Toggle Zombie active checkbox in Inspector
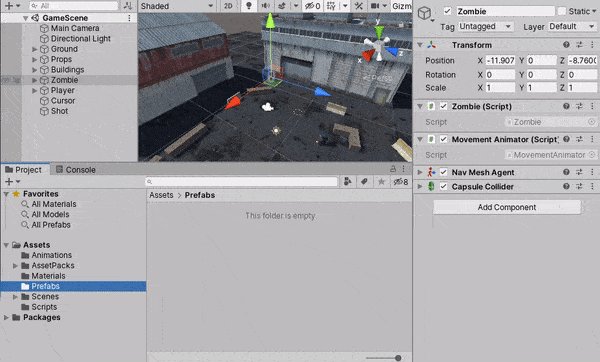The image size is (600, 362). (x=447, y=11)
